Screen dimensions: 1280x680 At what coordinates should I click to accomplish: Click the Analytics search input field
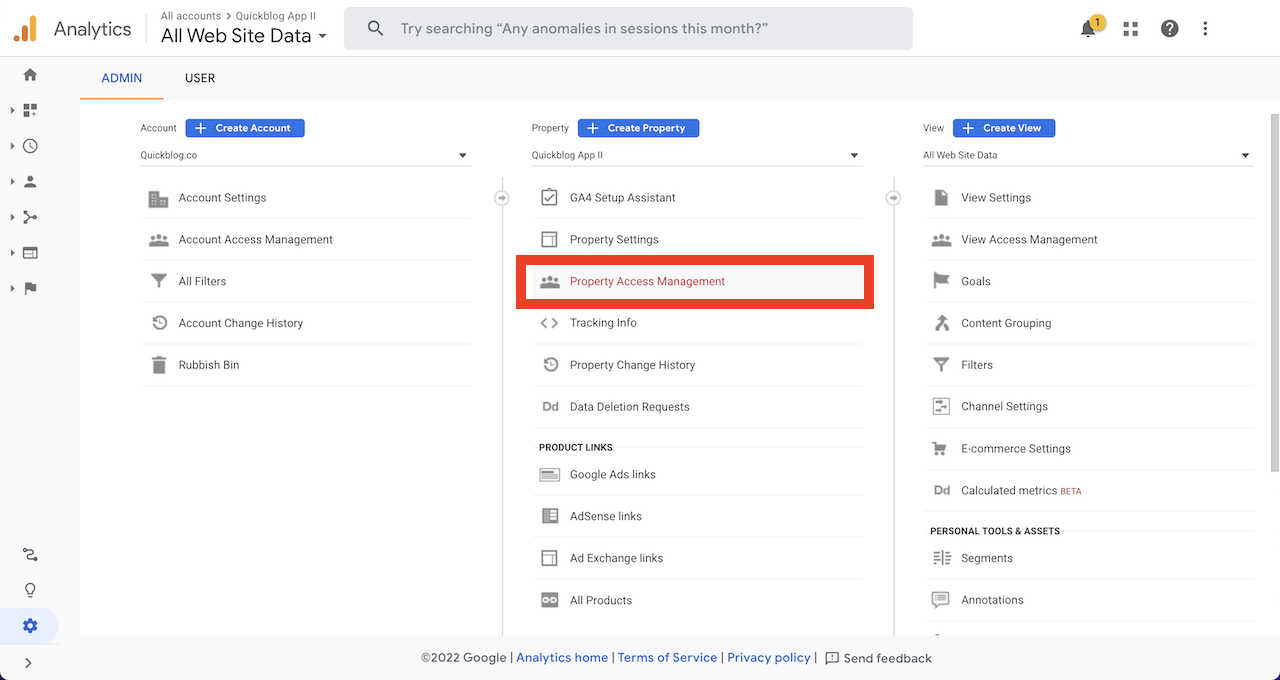tap(628, 29)
